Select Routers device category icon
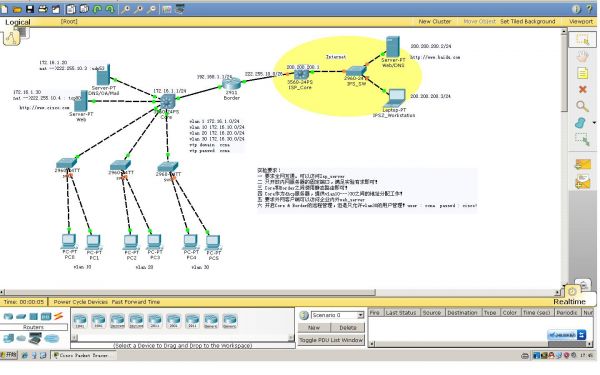 (8, 316)
